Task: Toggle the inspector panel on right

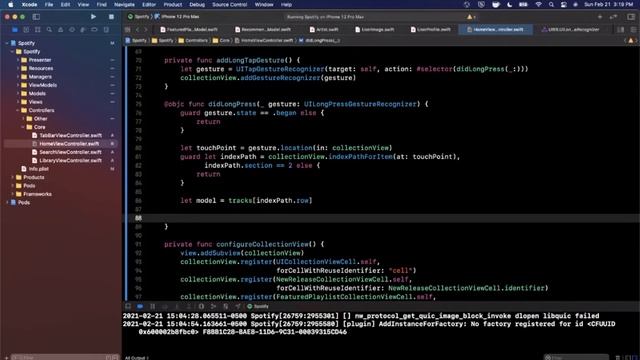Action: coord(631,17)
